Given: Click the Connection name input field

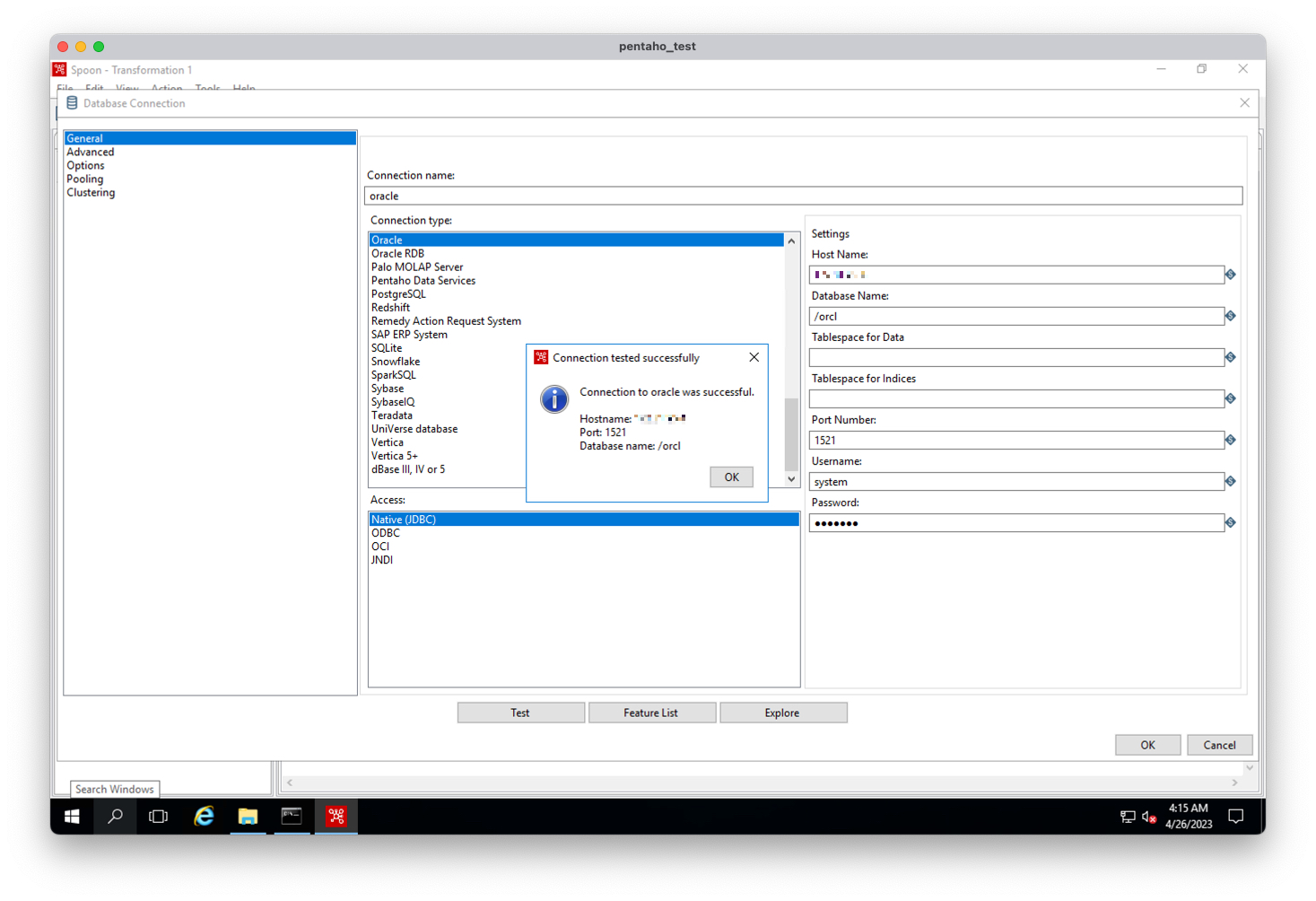Looking at the screenshot, I should coord(803,196).
